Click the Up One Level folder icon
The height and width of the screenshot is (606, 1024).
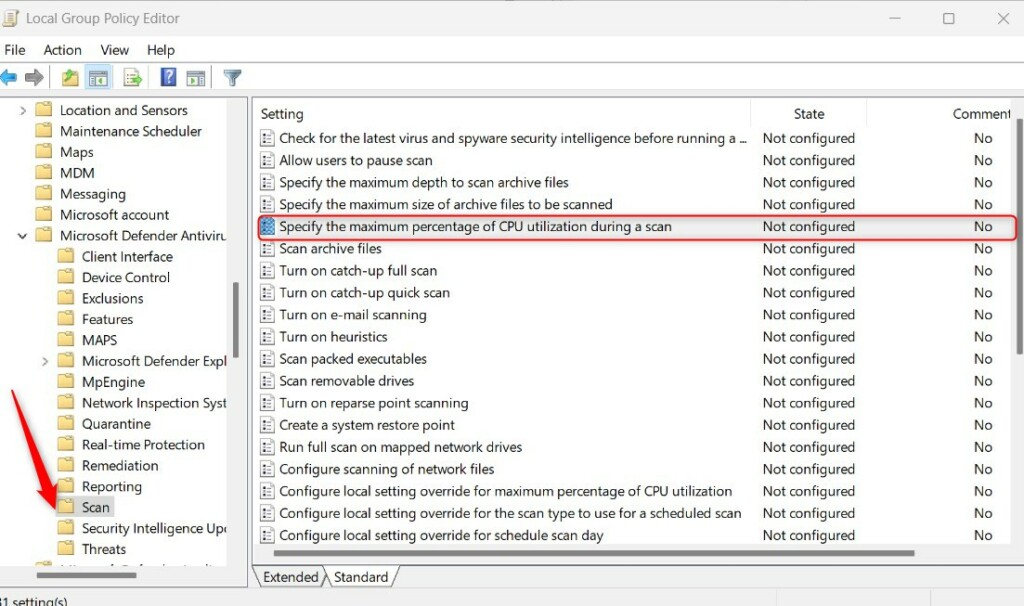pos(68,77)
